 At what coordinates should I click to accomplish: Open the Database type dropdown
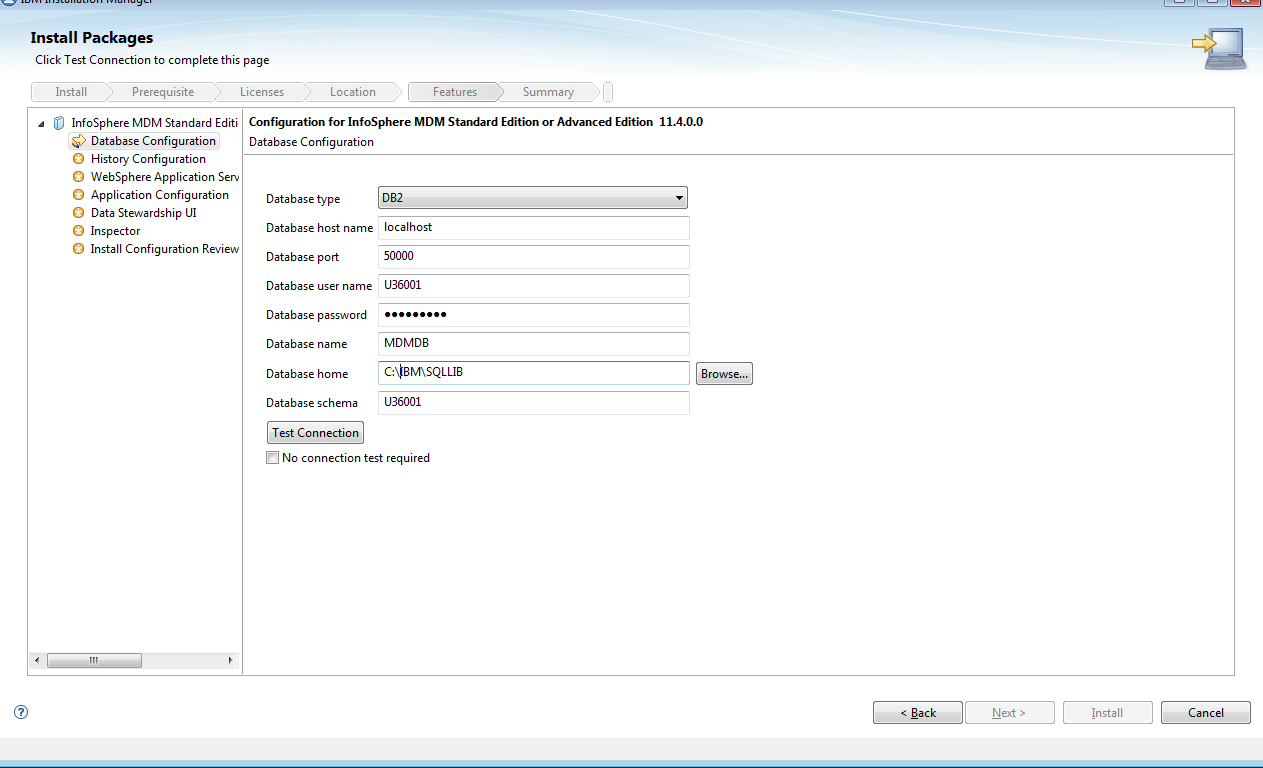533,198
